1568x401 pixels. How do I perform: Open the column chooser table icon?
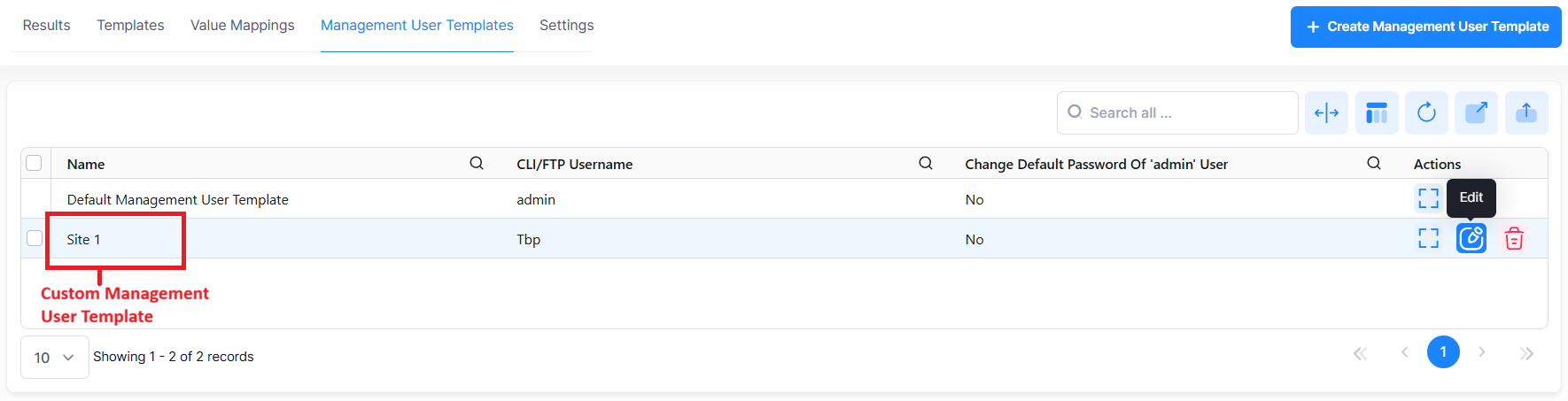(1377, 113)
